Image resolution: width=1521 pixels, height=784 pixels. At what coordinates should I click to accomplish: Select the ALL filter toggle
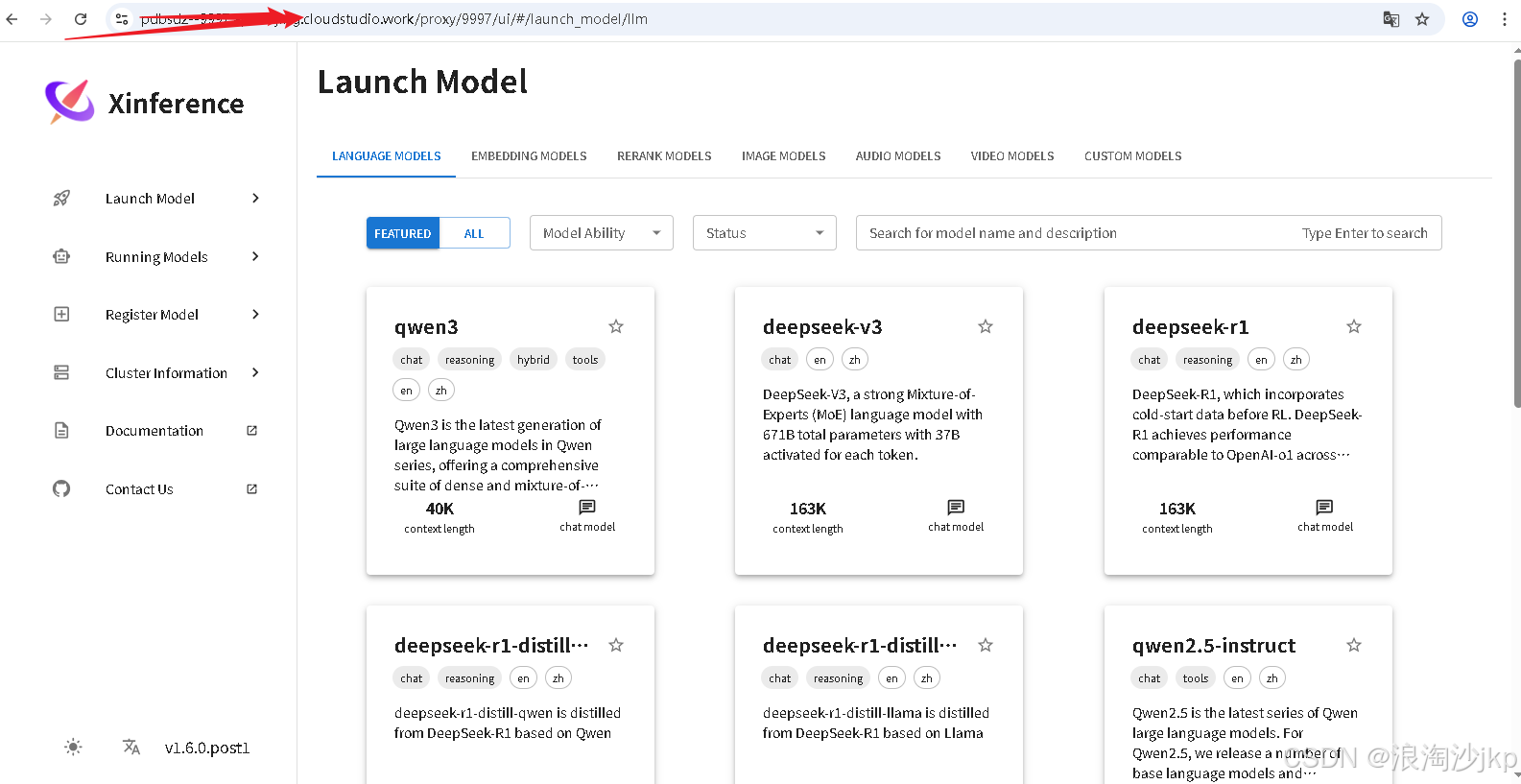coord(474,233)
